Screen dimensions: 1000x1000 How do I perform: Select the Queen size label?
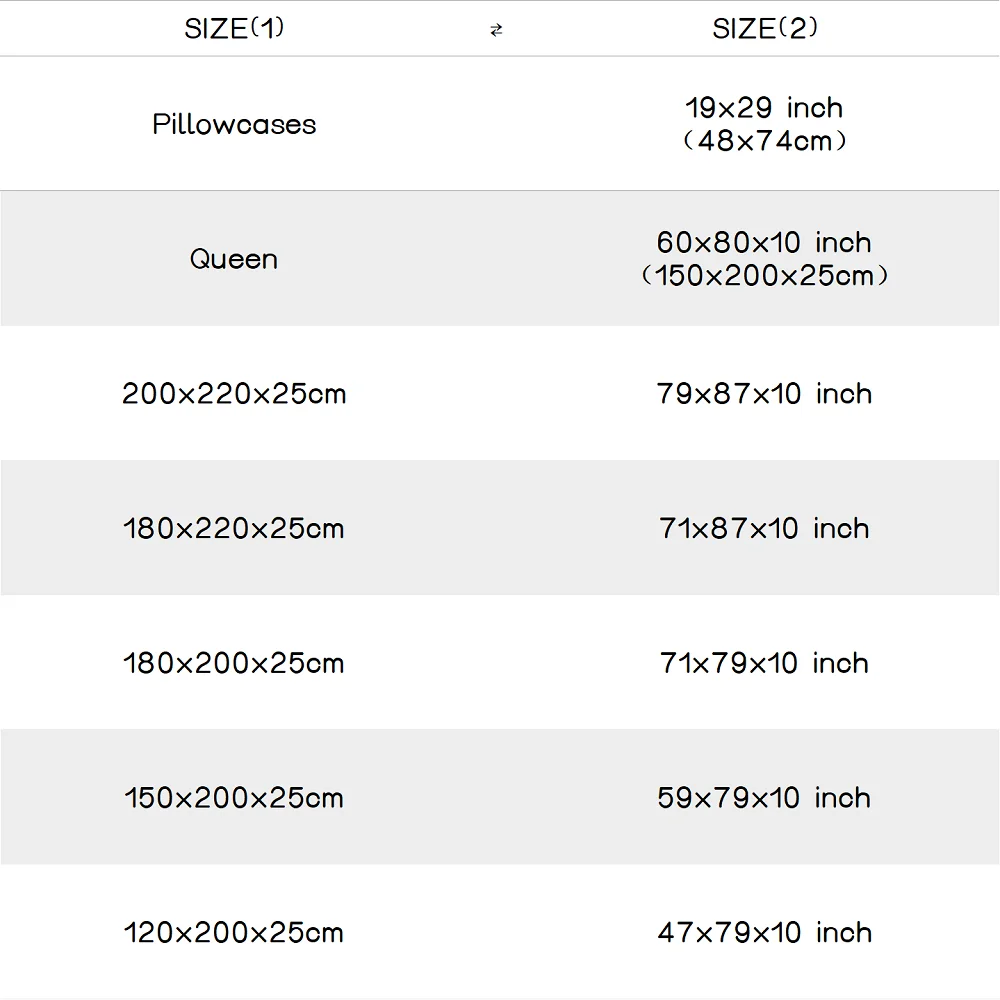(x=234, y=259)
